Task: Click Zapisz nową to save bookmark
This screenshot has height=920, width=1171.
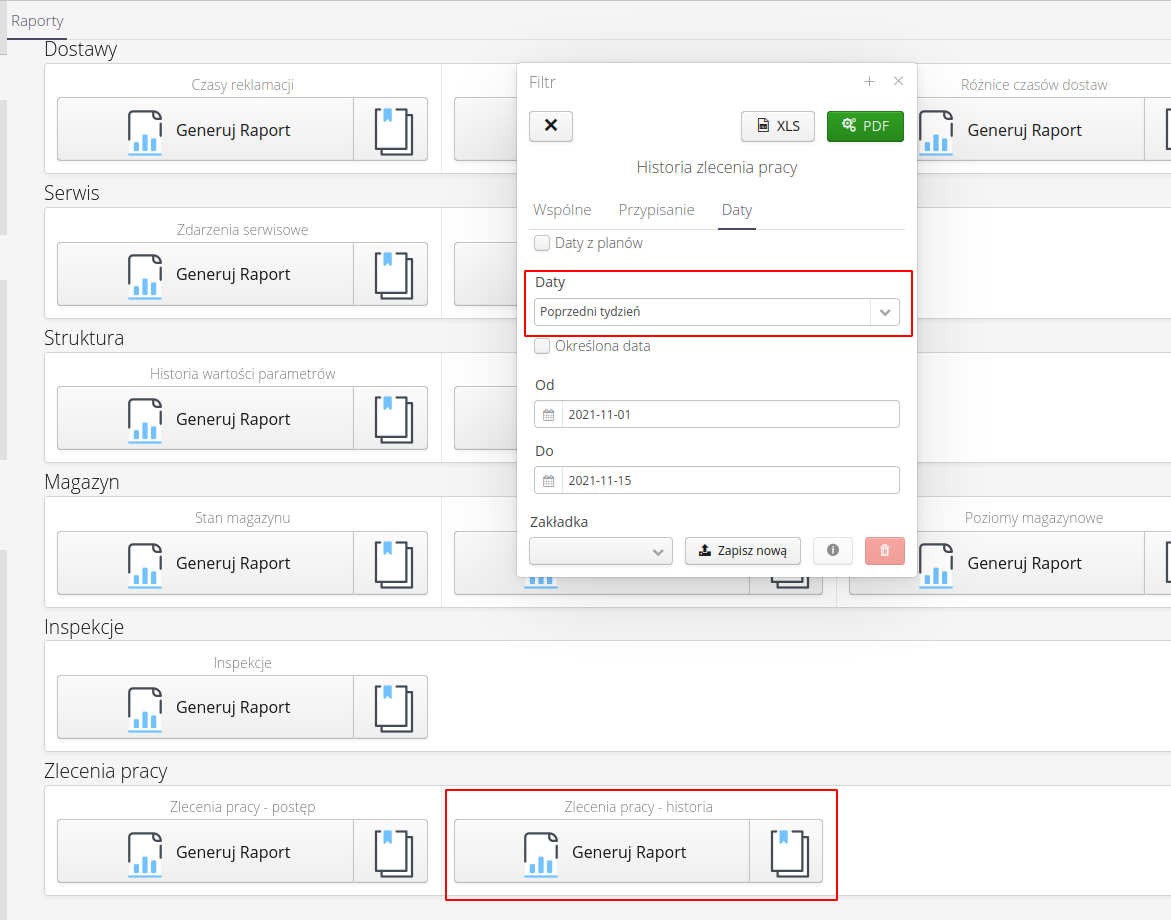Action: click(x=743, y=551)
